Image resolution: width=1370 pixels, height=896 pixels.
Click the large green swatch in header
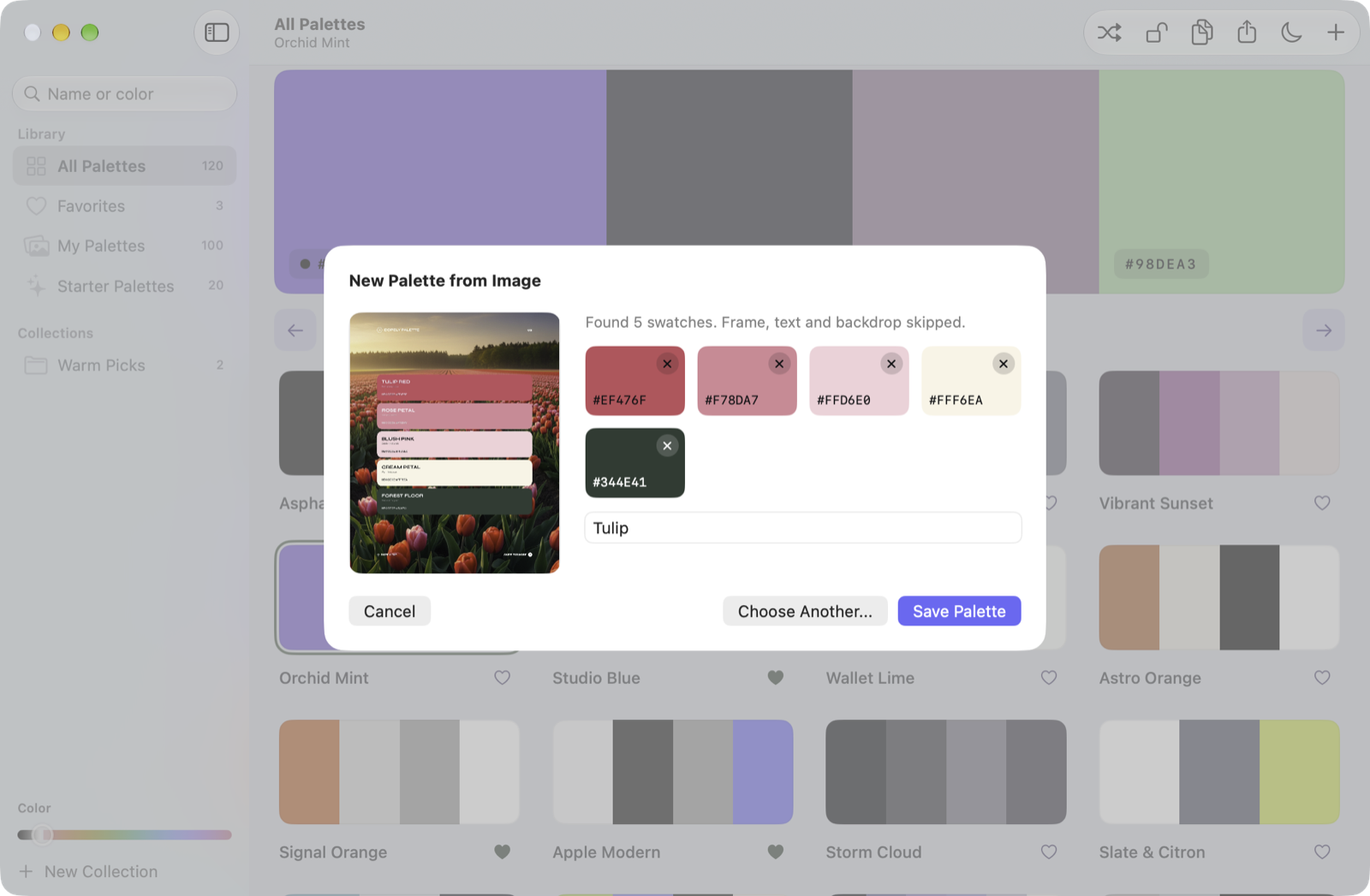coord(1222,181)
